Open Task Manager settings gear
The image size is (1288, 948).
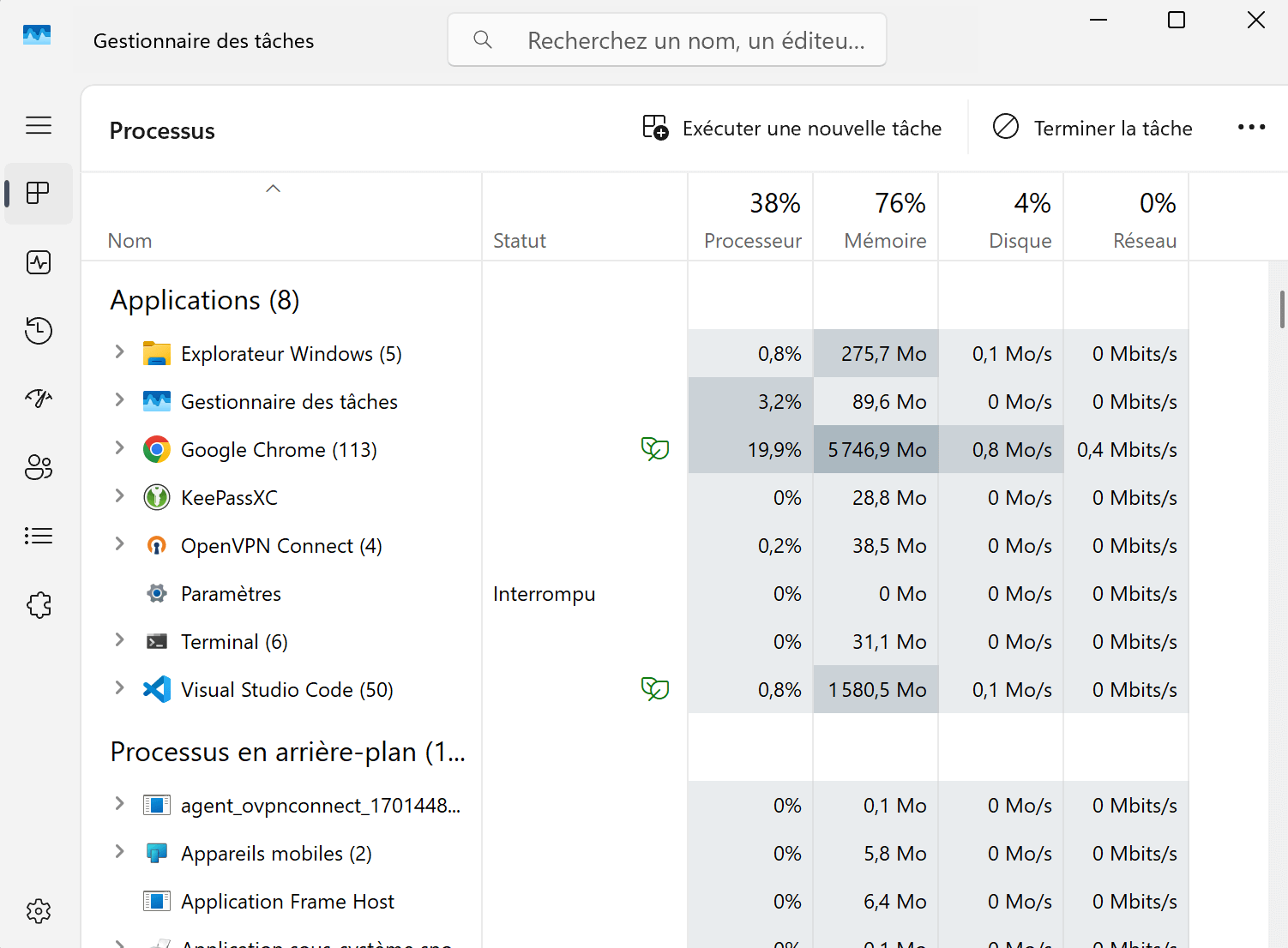coord(39,911)
